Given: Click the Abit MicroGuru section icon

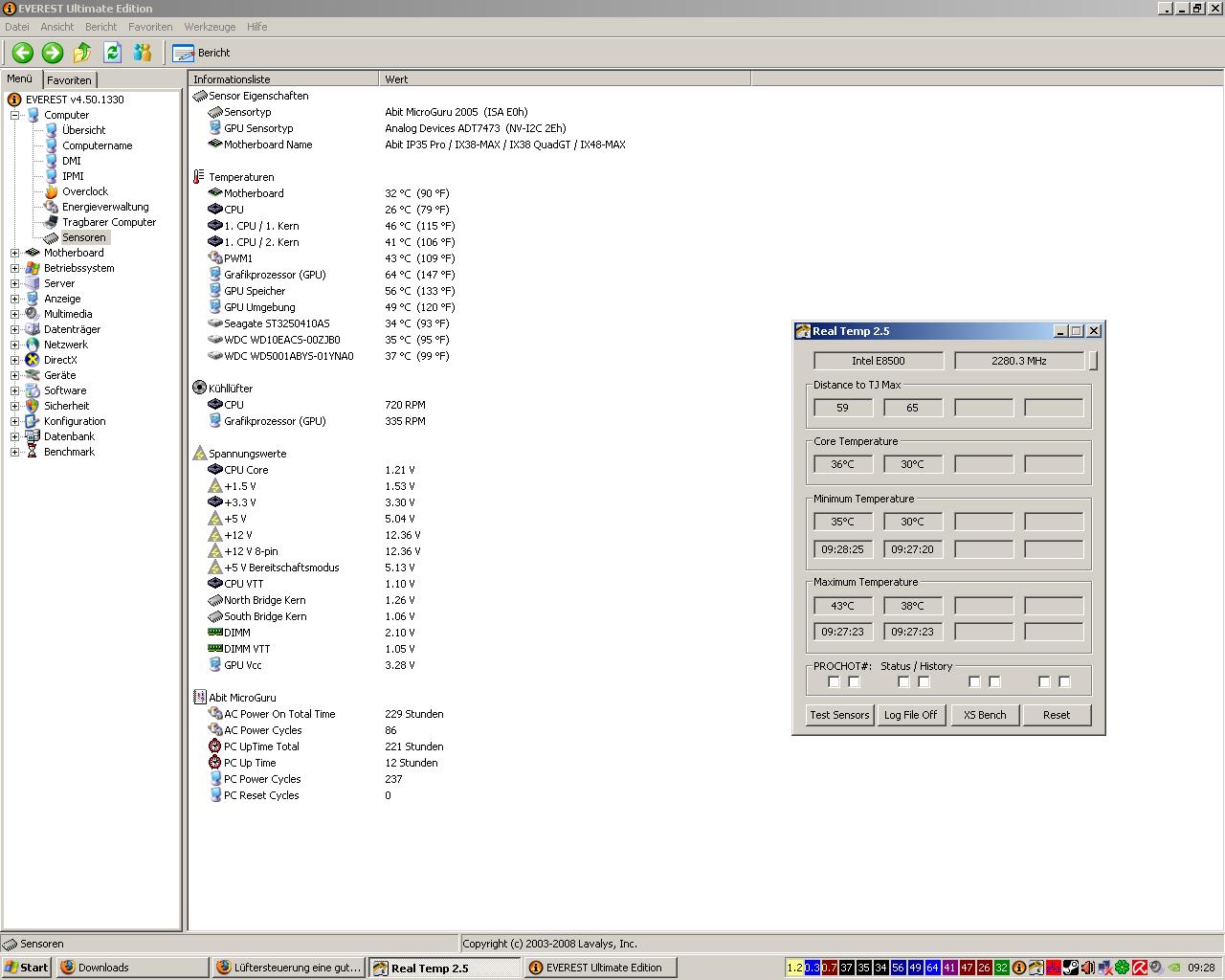Looking at the screenshot, I should tap(199, 698).
